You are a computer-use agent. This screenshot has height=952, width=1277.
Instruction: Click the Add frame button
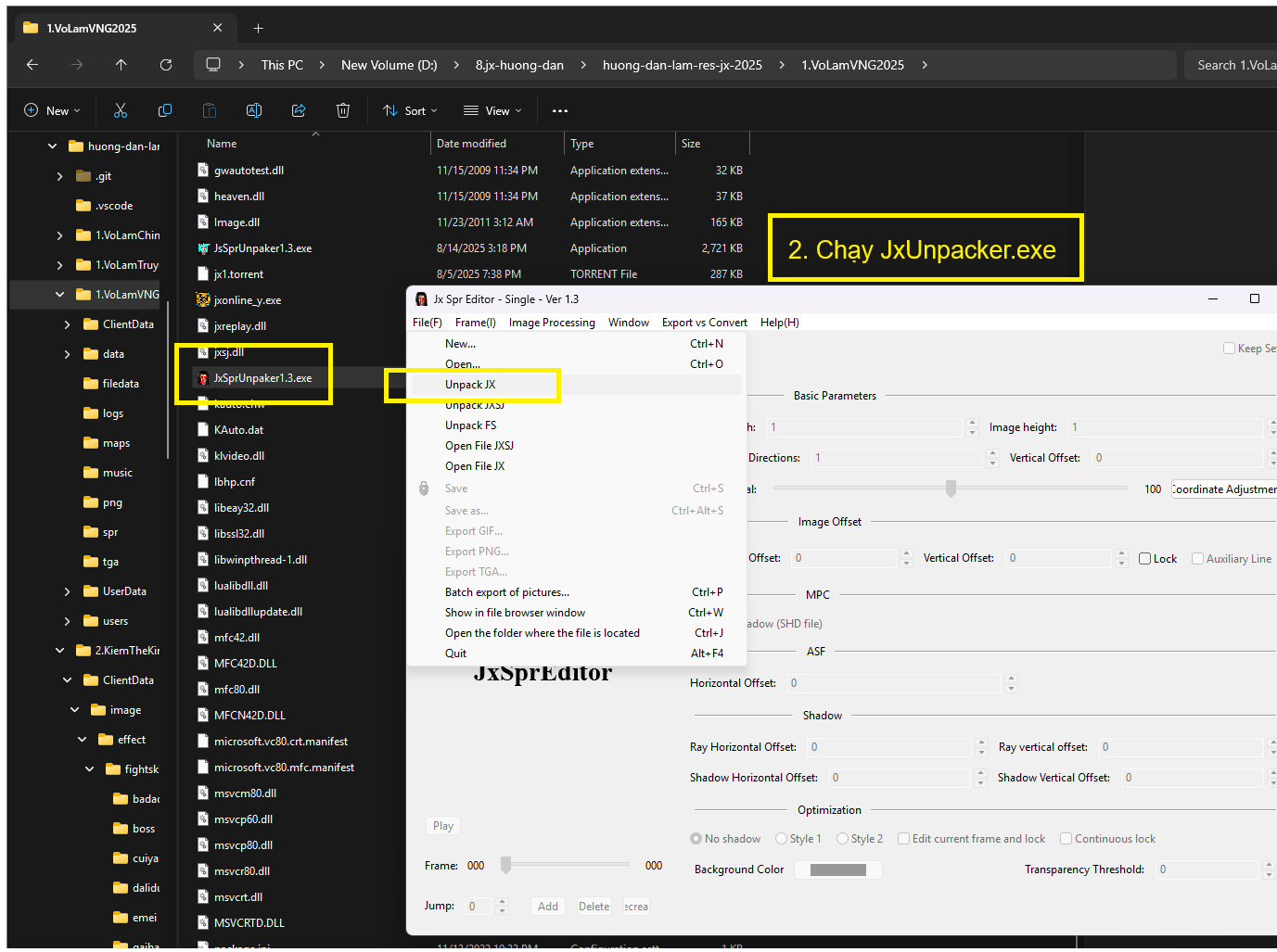click(x=548, y=907)
